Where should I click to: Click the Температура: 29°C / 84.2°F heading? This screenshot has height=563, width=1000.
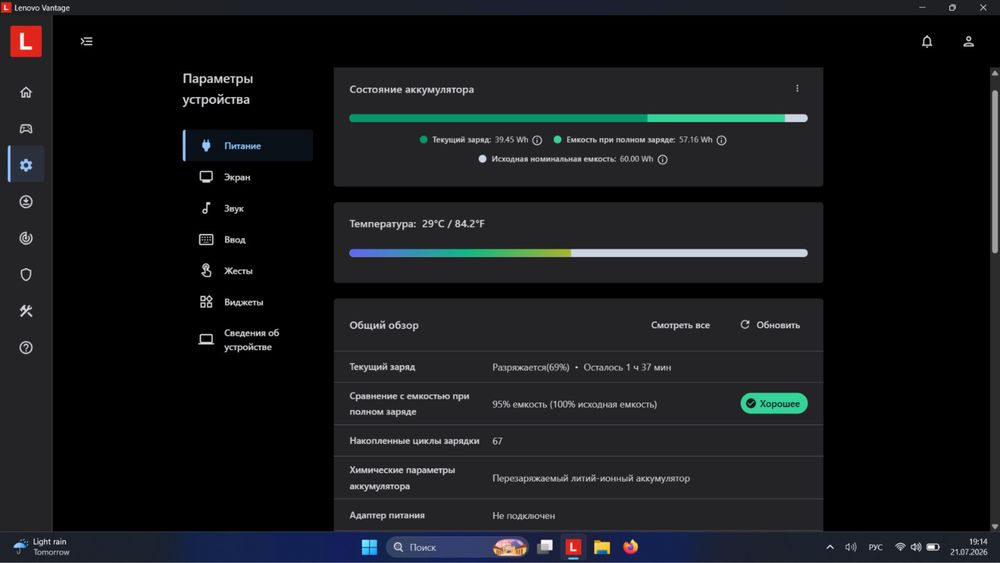(x=417, y=224)
